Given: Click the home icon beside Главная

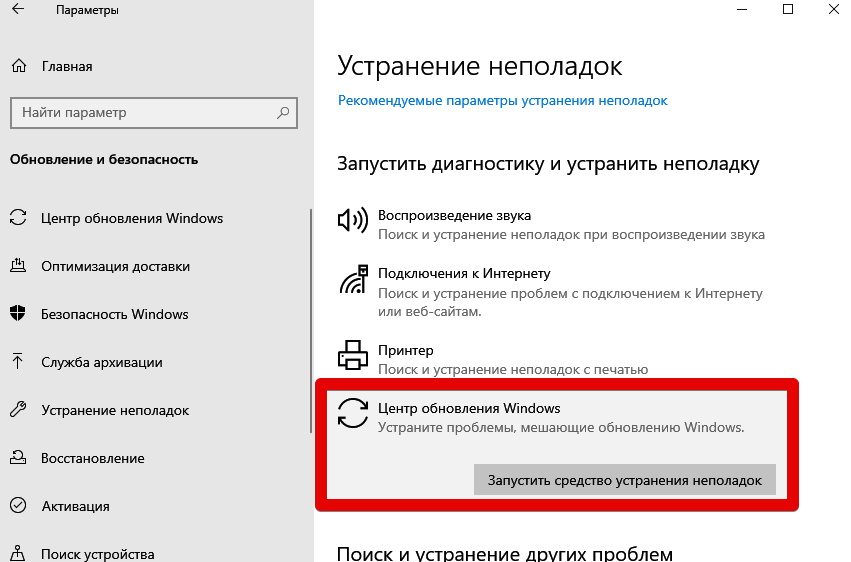Looking at the screenshot, I should pos(19,66).
